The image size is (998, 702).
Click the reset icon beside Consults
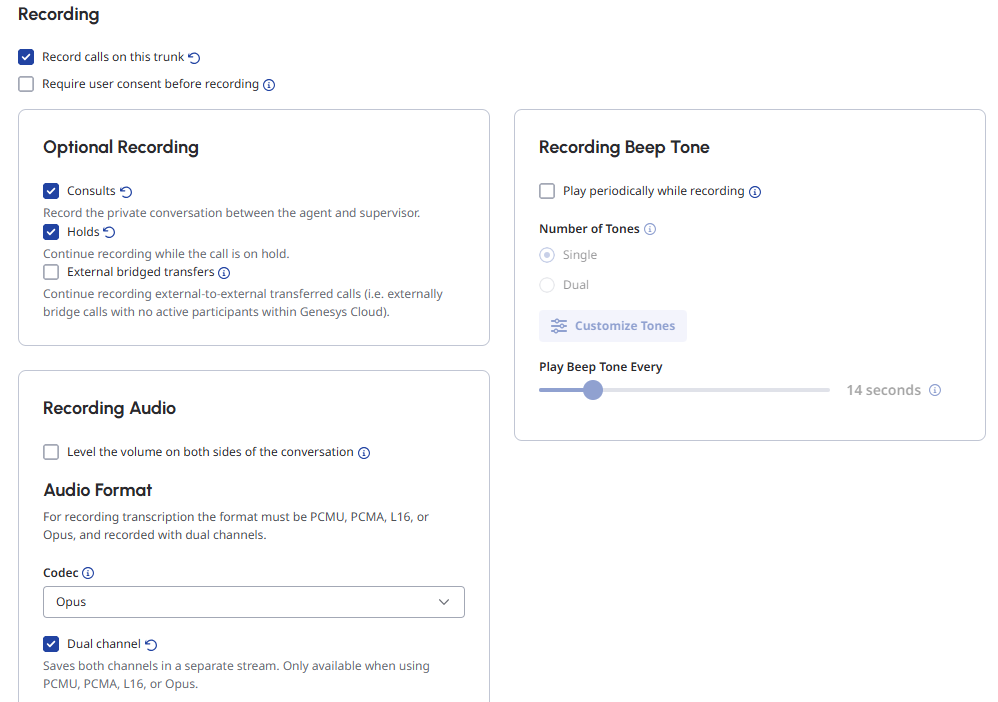pos(126,192)
